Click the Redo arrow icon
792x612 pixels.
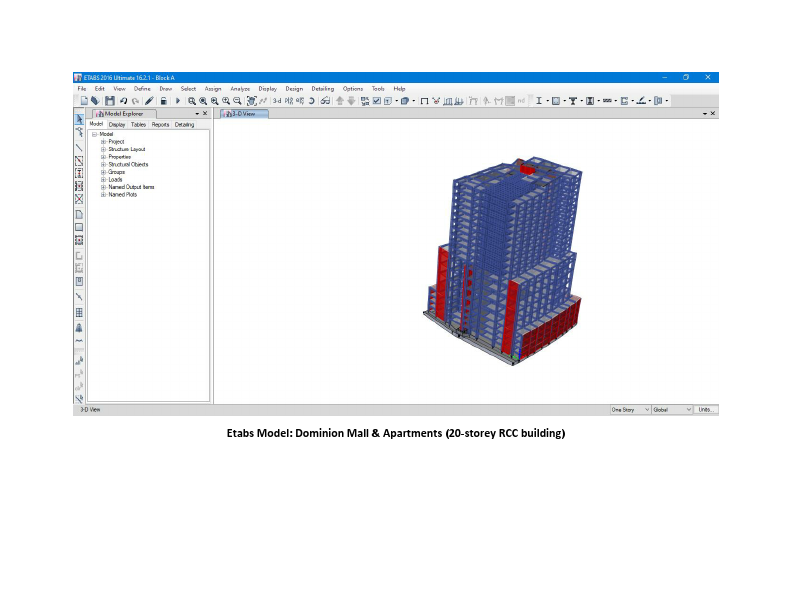(135, 101)
